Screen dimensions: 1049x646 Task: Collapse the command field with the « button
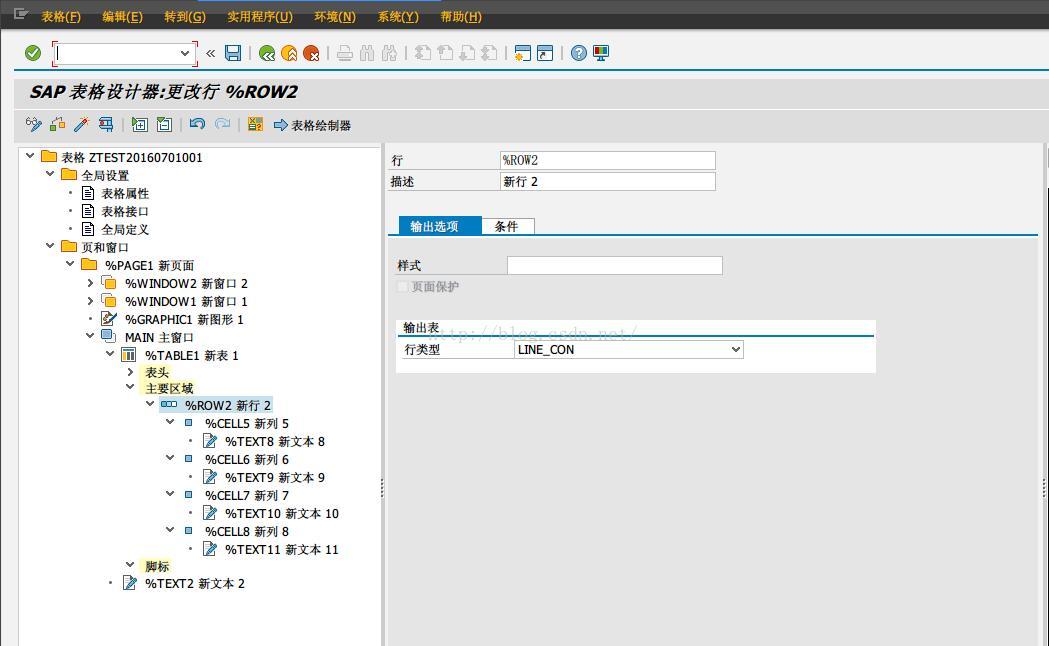[211, 53]
